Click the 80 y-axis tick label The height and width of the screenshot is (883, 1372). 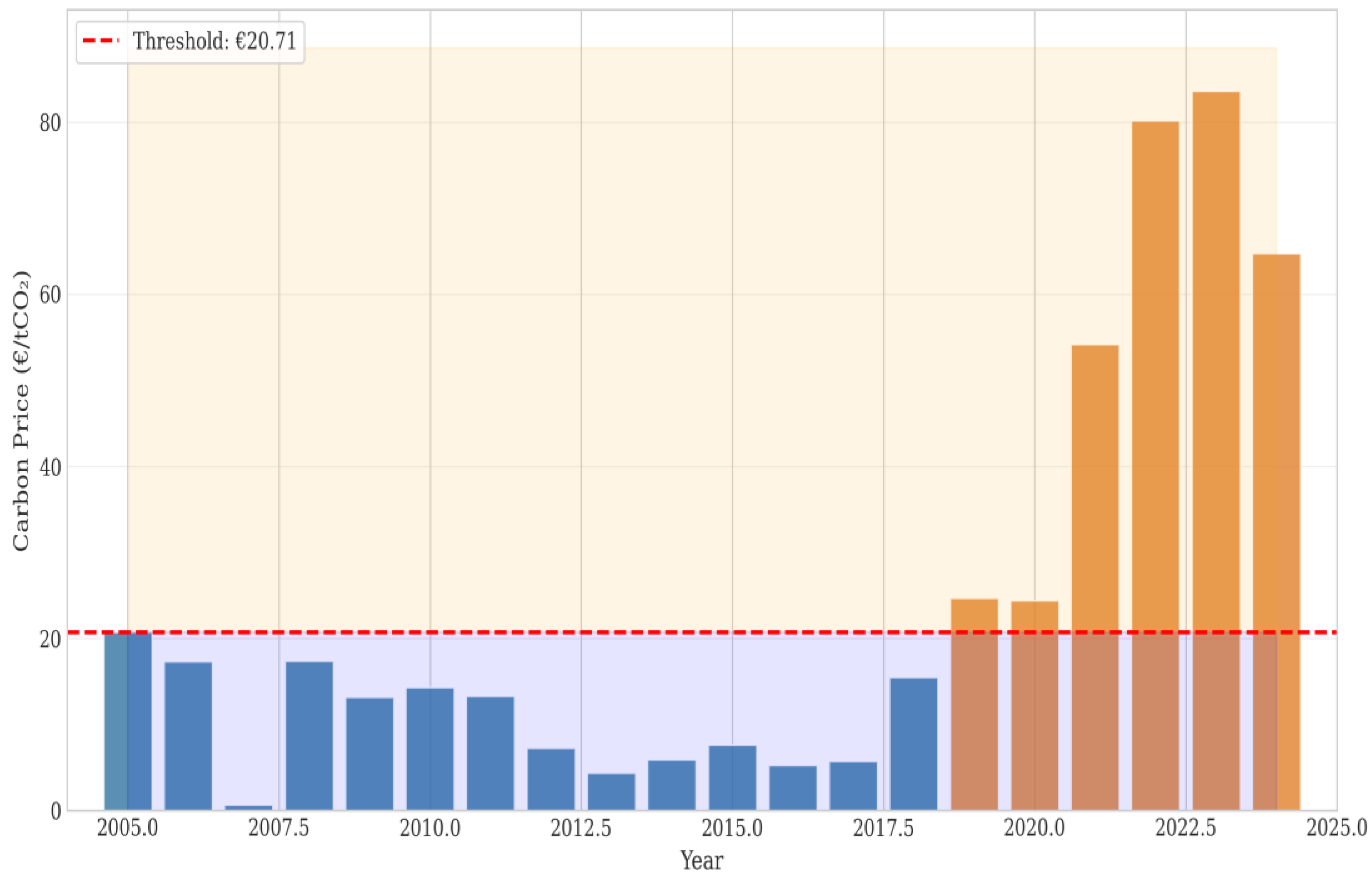50,123
